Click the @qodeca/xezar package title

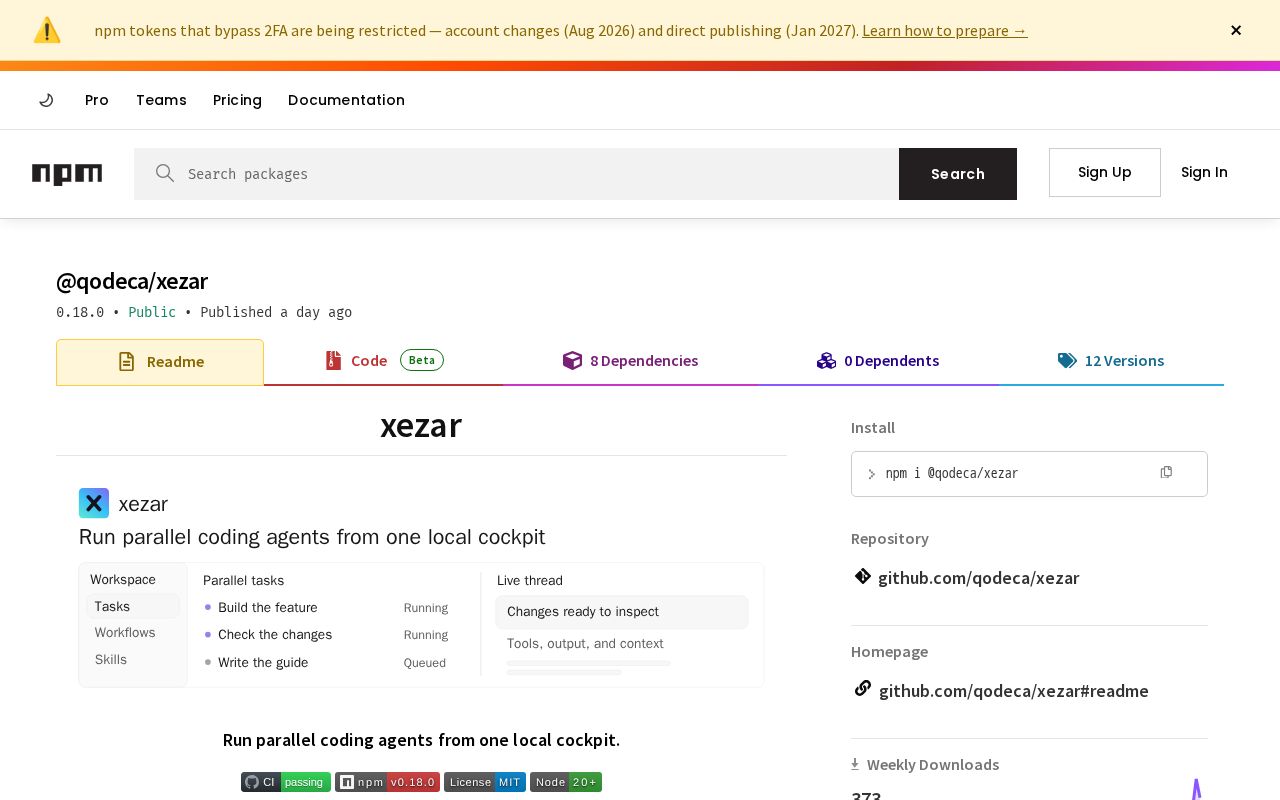(132, 281)
